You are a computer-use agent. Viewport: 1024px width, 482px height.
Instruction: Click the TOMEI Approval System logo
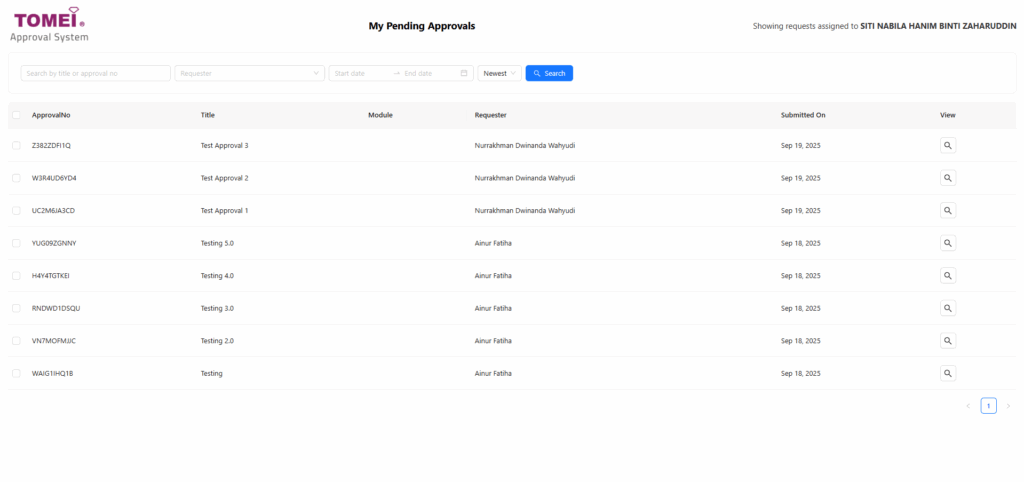point(49,25)
